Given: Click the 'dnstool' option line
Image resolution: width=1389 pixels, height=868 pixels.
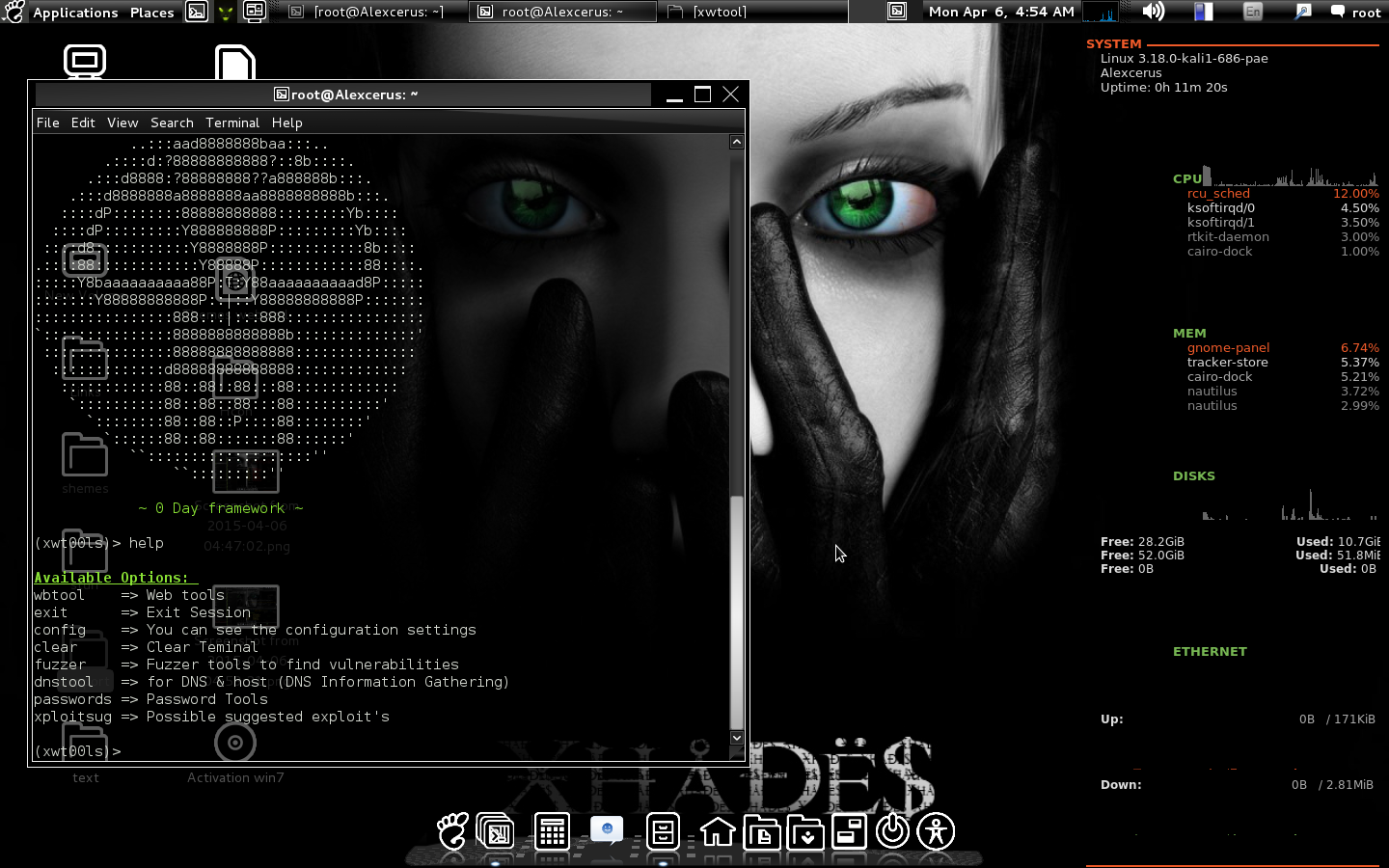Looking at the screenshot, I should (x=271, y=682).
